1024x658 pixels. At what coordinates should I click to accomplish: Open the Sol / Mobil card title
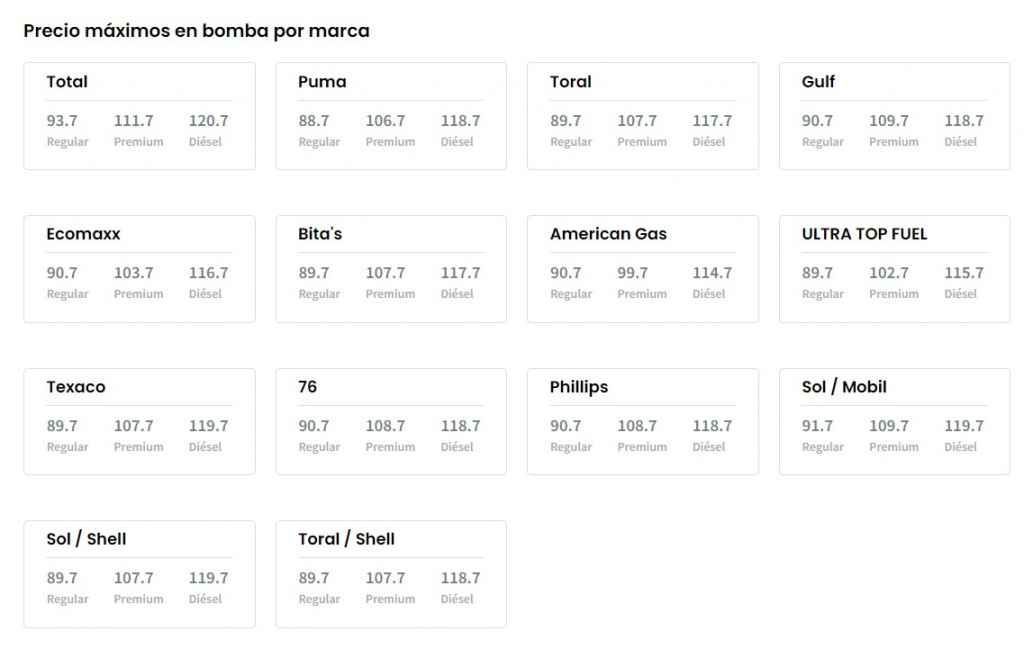(x=844, y=387)
